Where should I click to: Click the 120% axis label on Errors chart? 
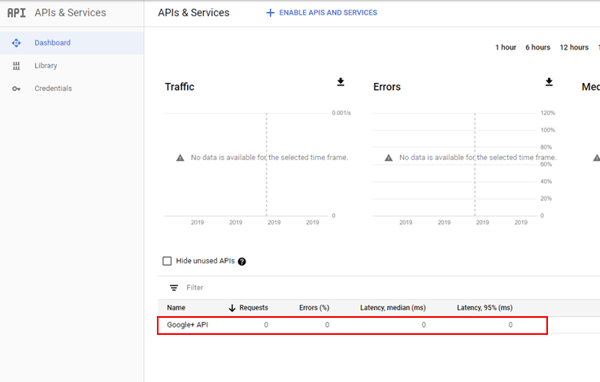tap(548, 113)
